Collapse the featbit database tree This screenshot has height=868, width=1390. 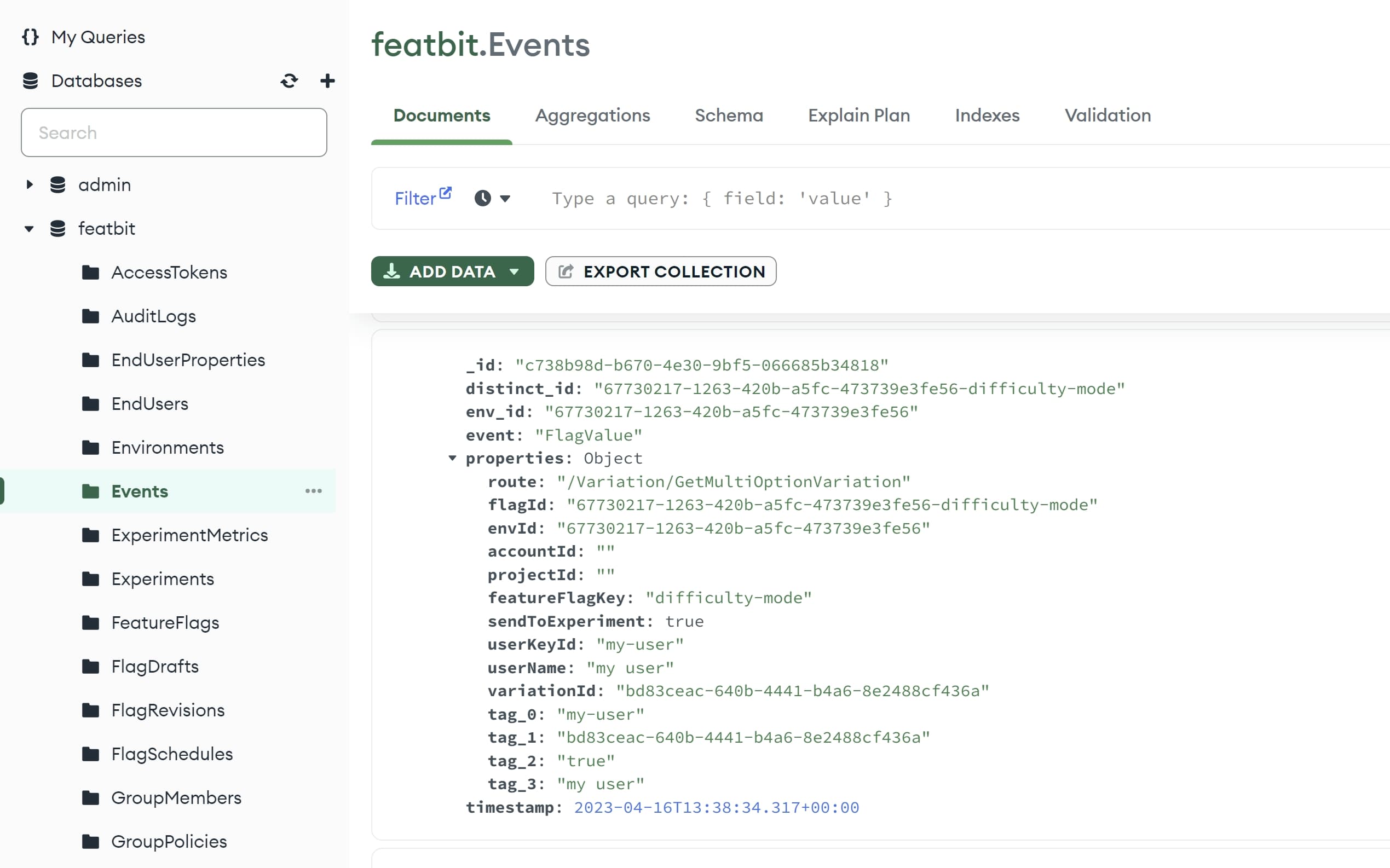pyautogui.click(x=29, y=229)
